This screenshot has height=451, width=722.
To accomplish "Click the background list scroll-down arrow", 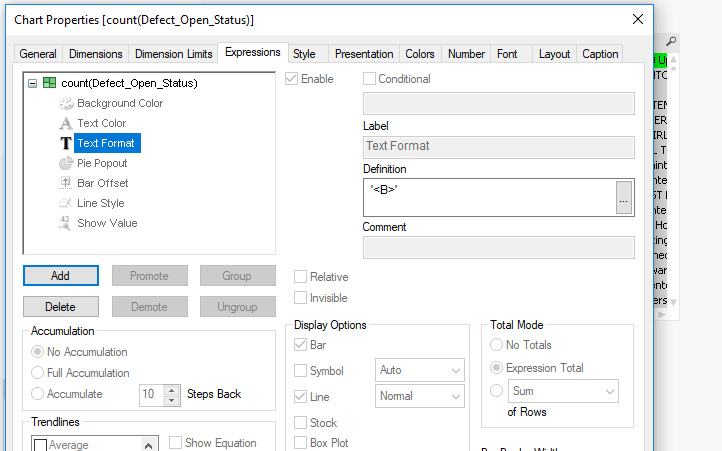I will 673,303.
